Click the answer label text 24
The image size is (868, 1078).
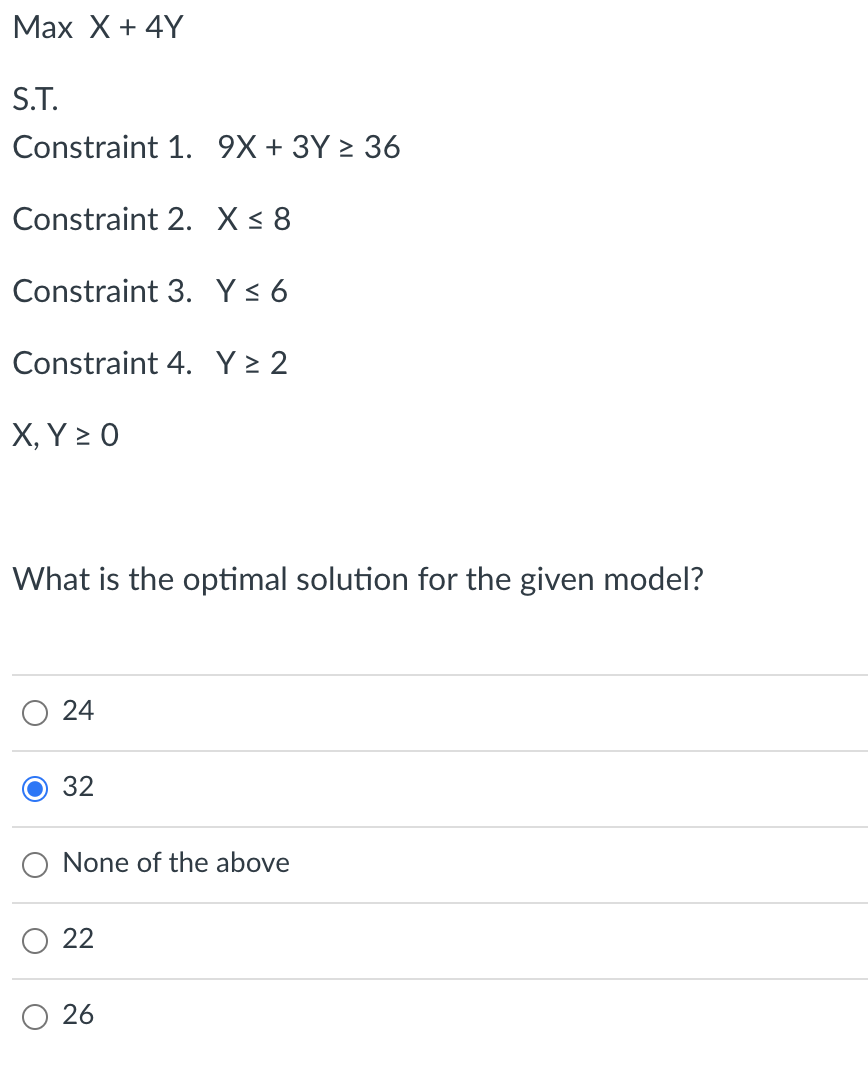point(78,711)
